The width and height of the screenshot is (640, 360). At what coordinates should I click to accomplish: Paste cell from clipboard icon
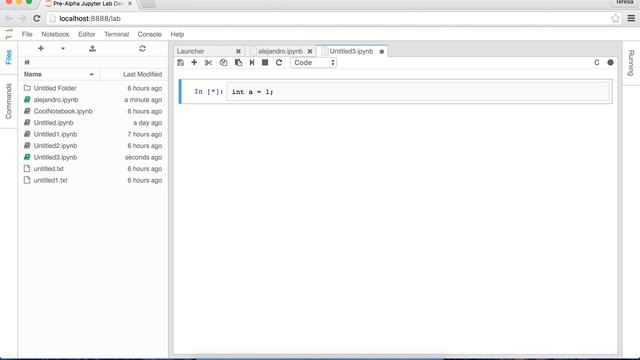click(x=238, y=62)
